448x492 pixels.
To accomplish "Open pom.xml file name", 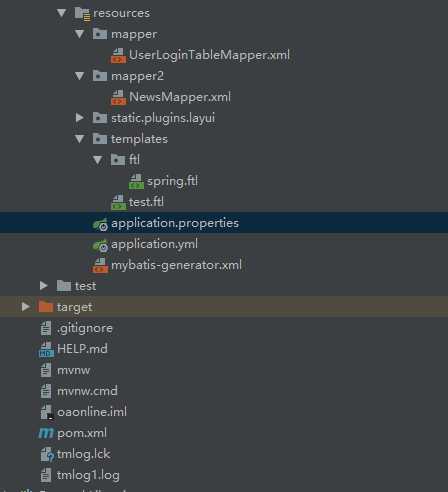I will 82,433.
